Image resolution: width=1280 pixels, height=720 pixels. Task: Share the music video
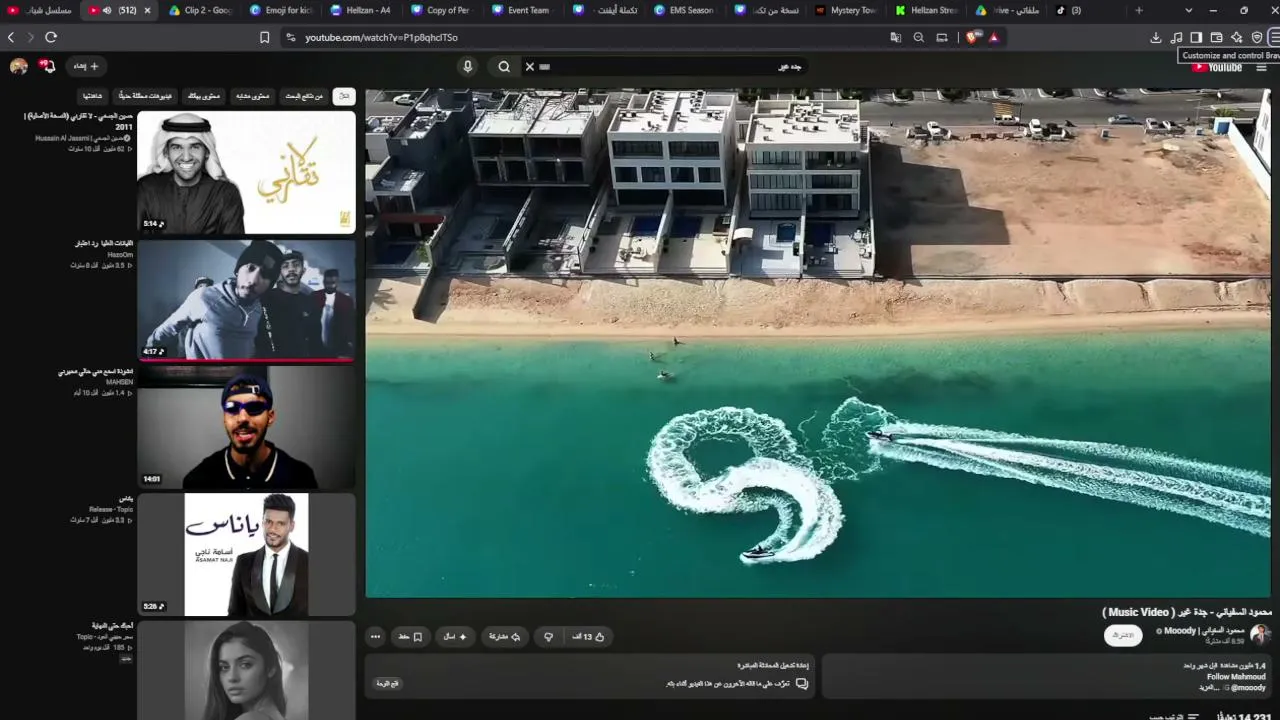504,636
